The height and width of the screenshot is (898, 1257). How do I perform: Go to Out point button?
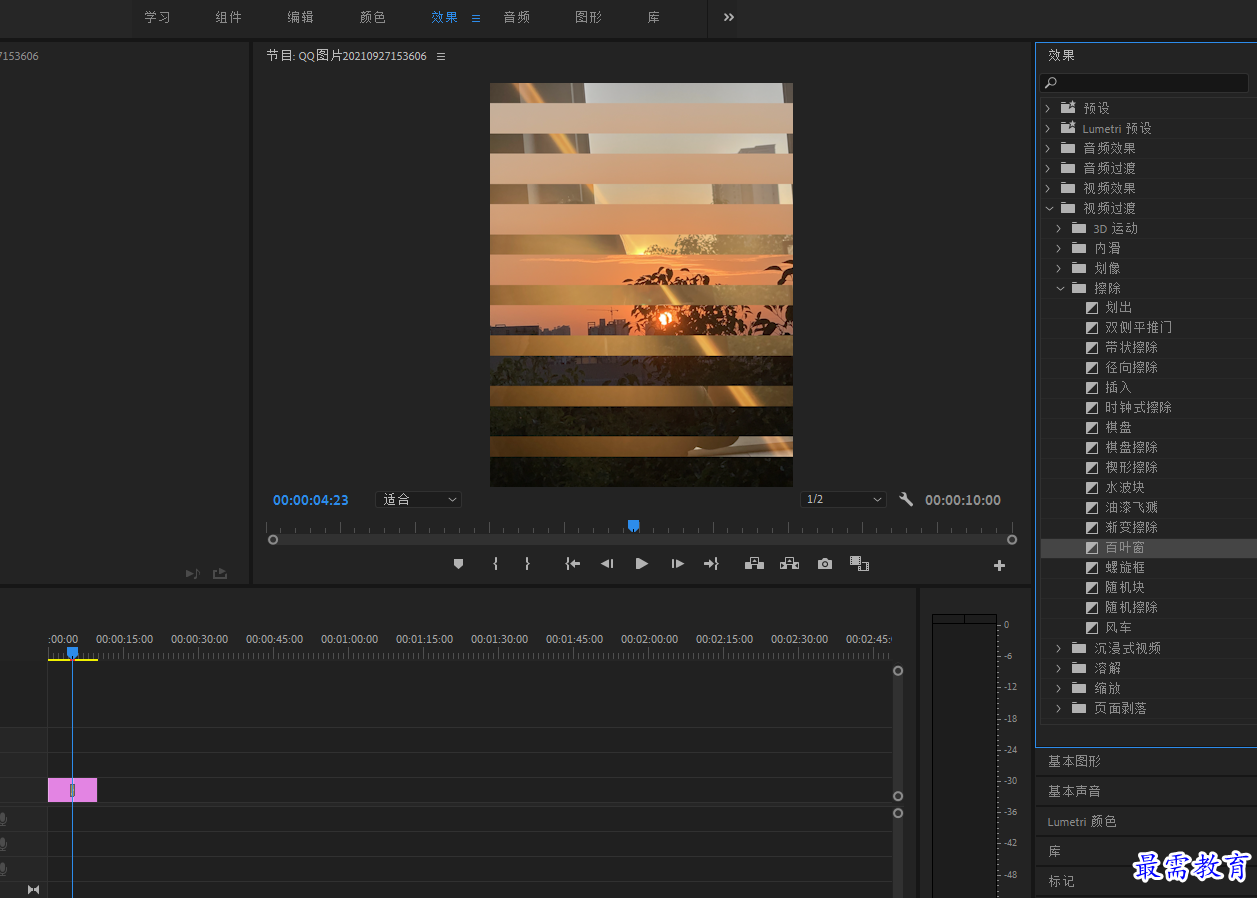[711, 564]
